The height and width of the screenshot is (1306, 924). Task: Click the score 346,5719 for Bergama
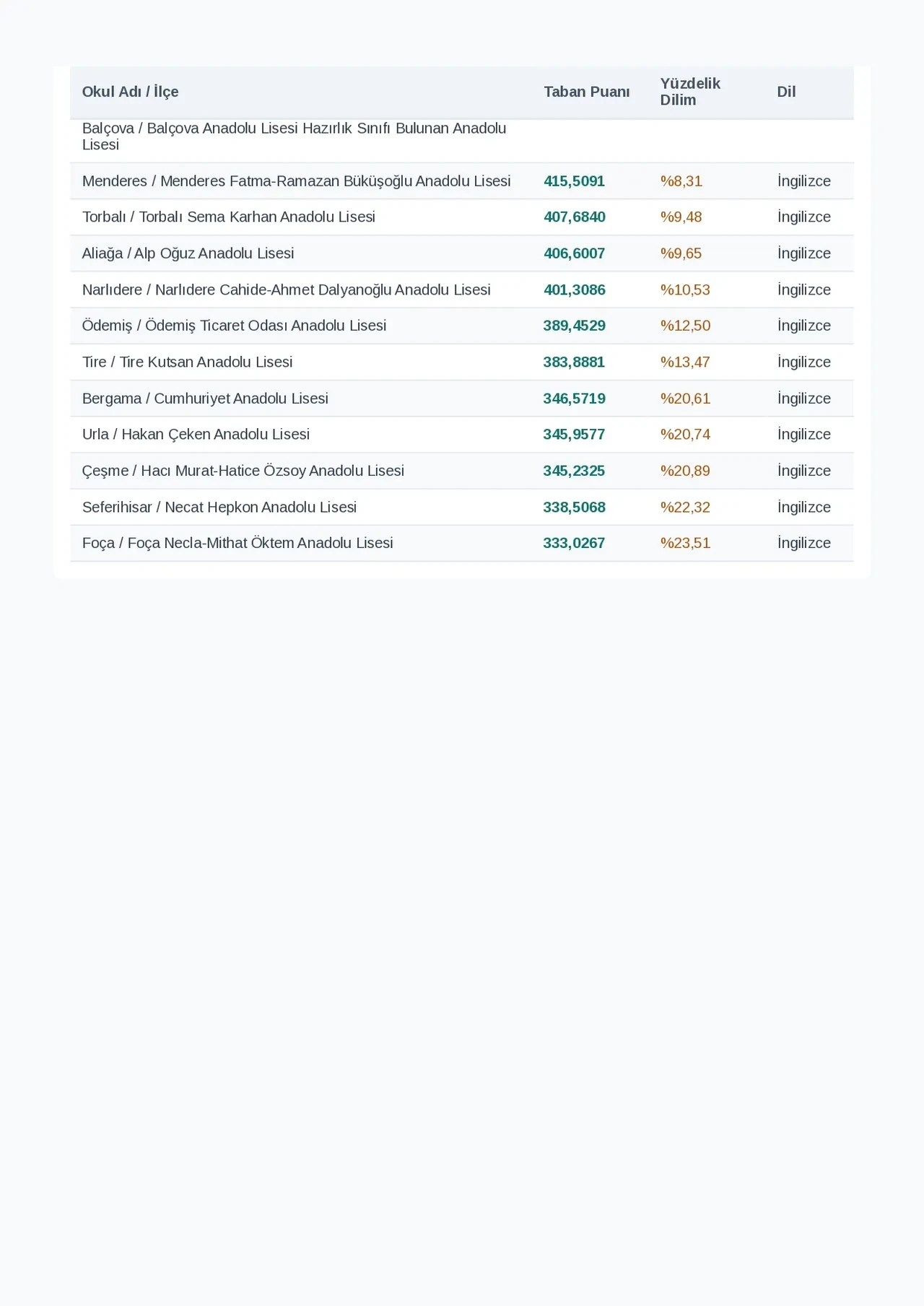(x=574, y=399)
